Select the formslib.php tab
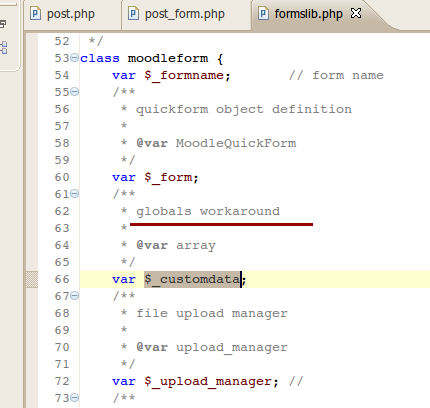 309,14
